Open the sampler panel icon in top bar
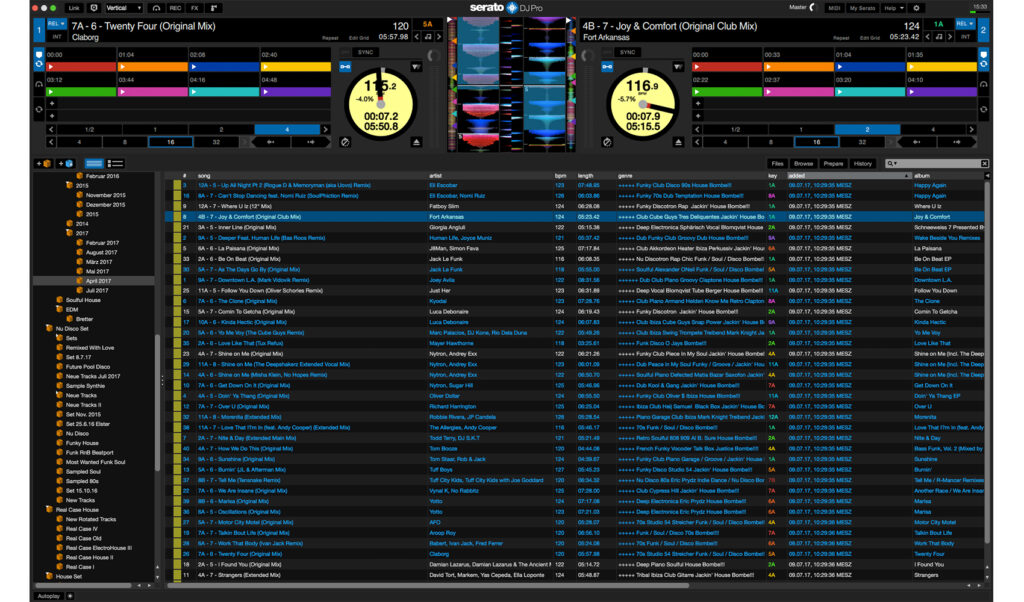 [x=214, y=8]
